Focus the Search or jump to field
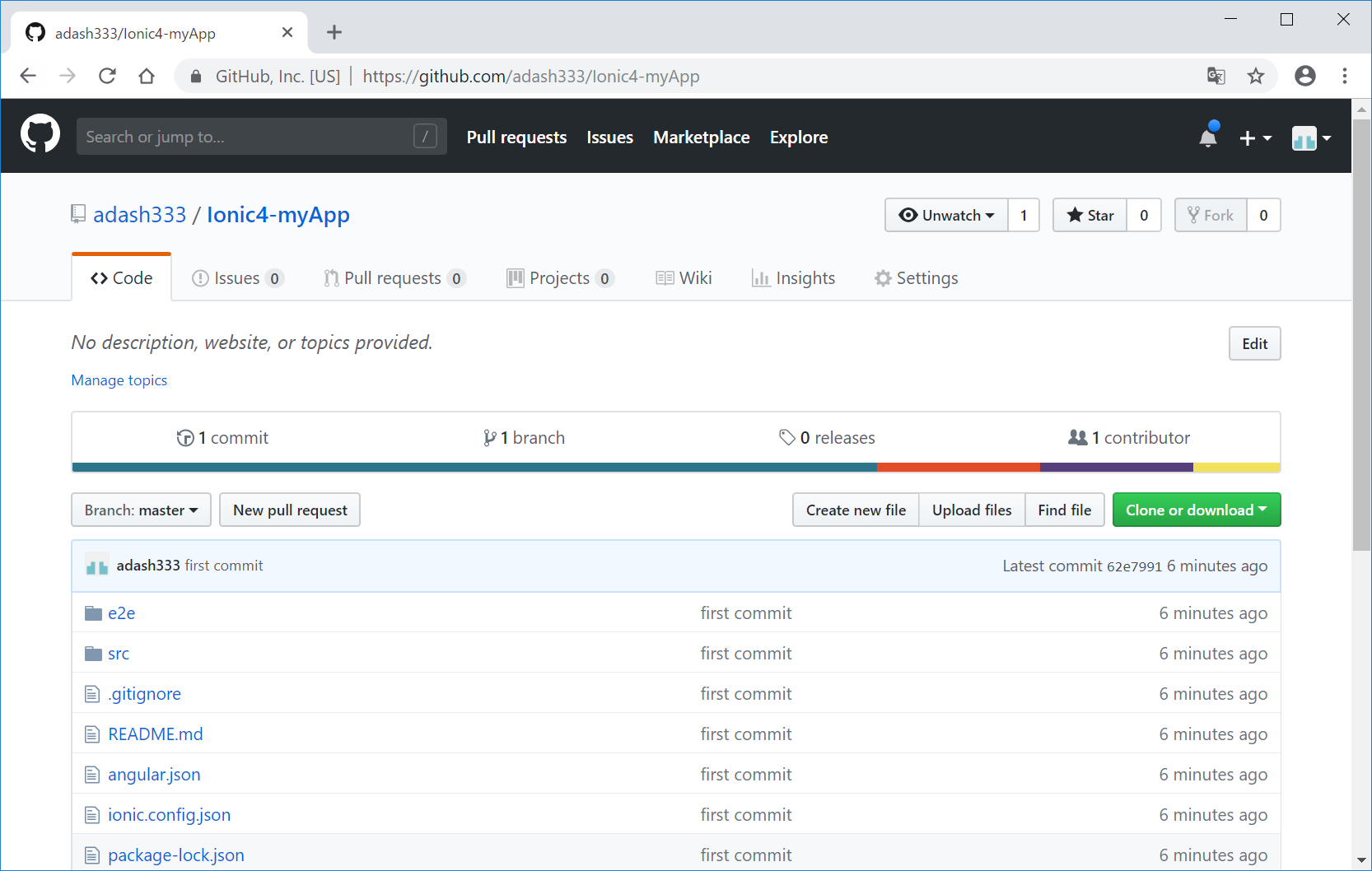1372x871 pixels. [247, 137]
